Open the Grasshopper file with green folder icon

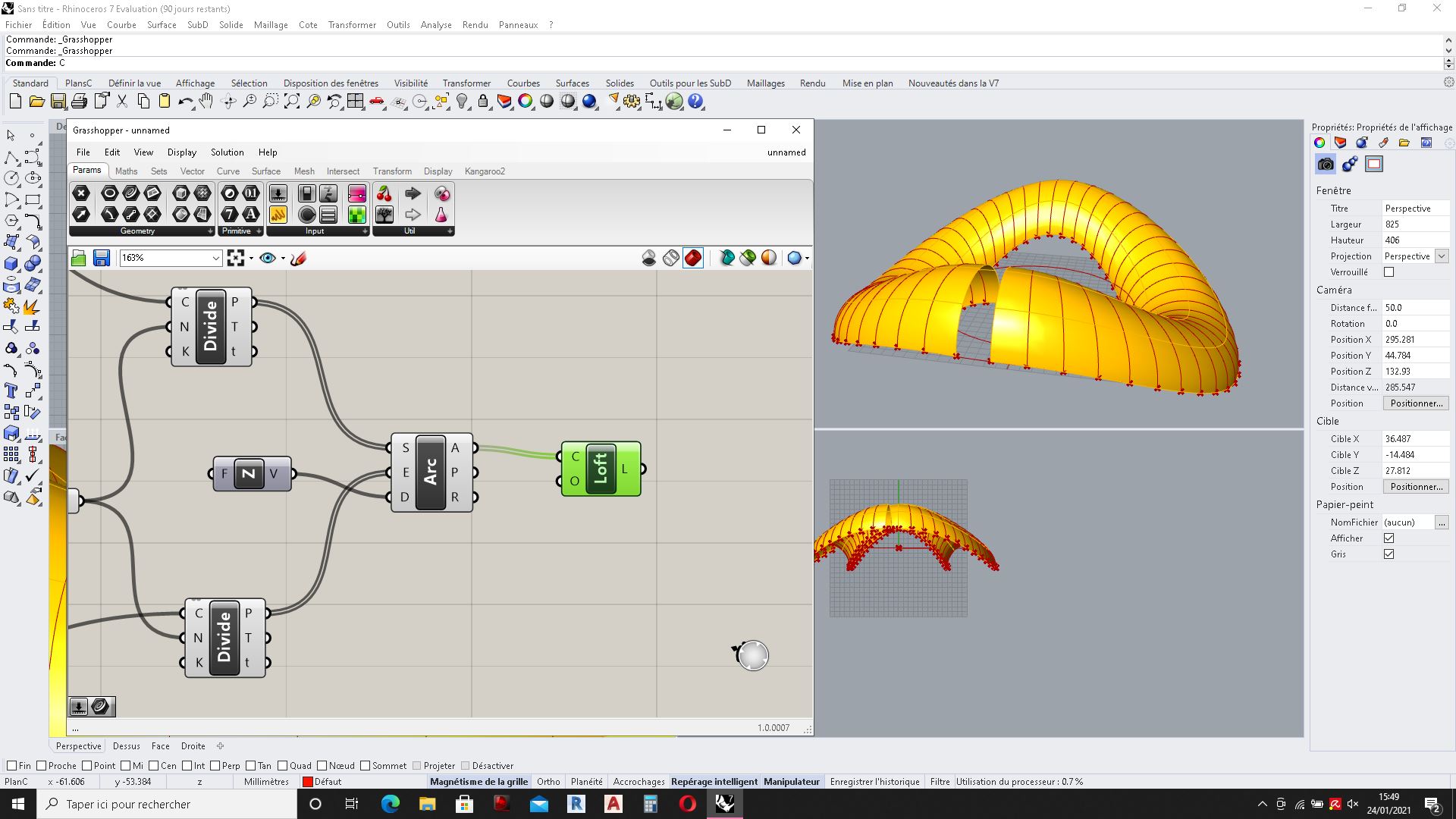[79, 259]
